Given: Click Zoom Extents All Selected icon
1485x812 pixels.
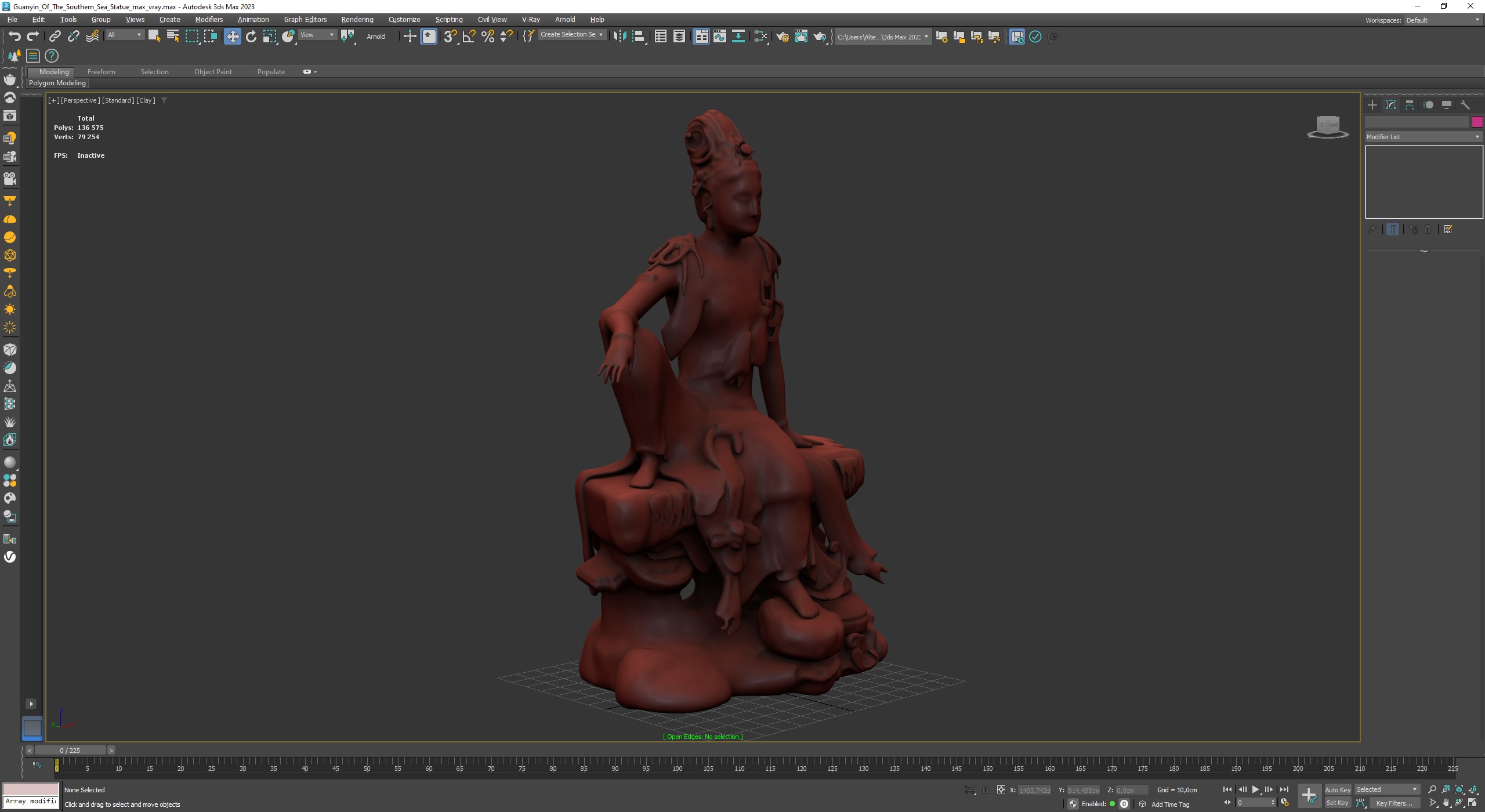Looking at the screenshot, I should pyautogui.click(x=1472, y=789).
